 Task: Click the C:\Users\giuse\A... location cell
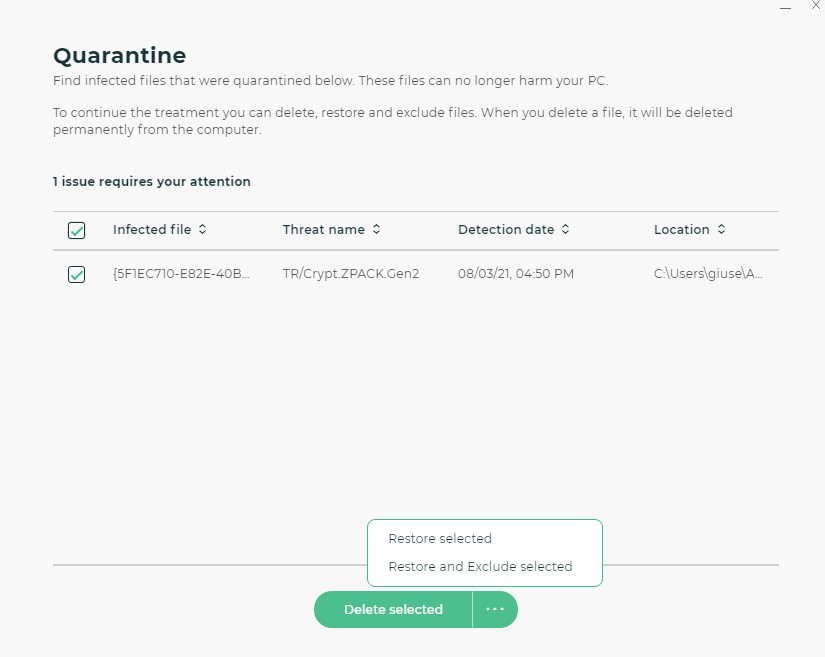(708, 274)
